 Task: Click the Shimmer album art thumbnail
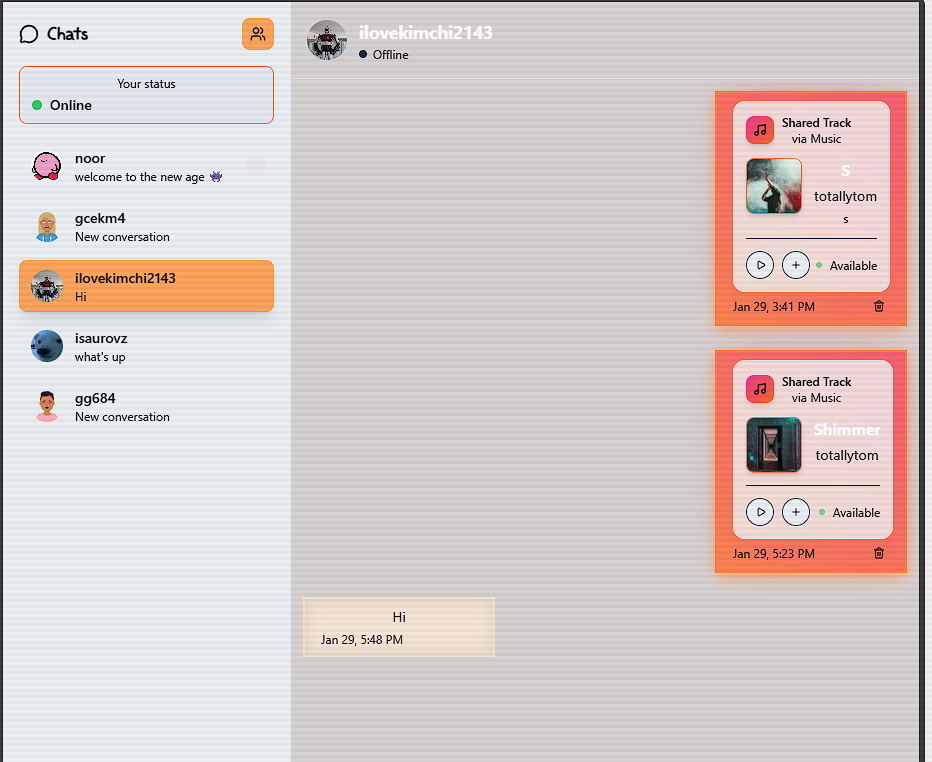(773, 444)
